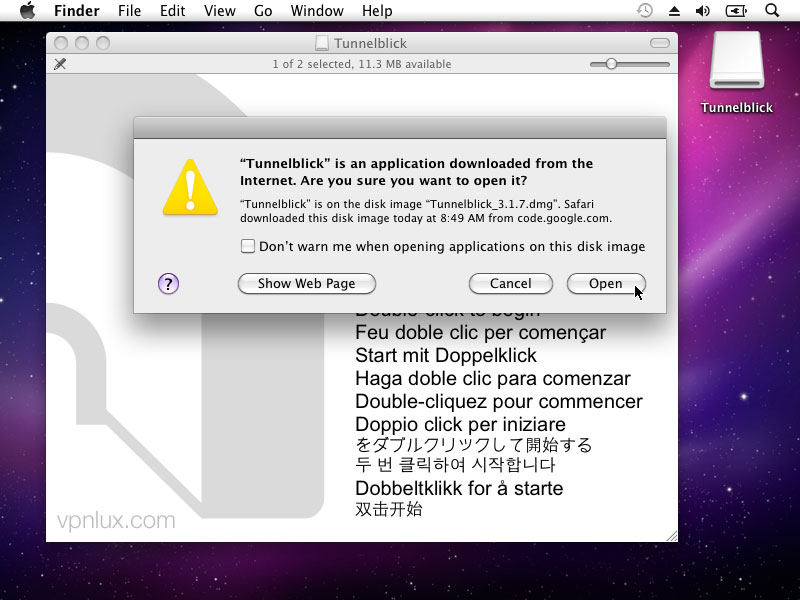Open the Edit menu
This screenshot has height=600, width=800.
click(x=172, y=11)
